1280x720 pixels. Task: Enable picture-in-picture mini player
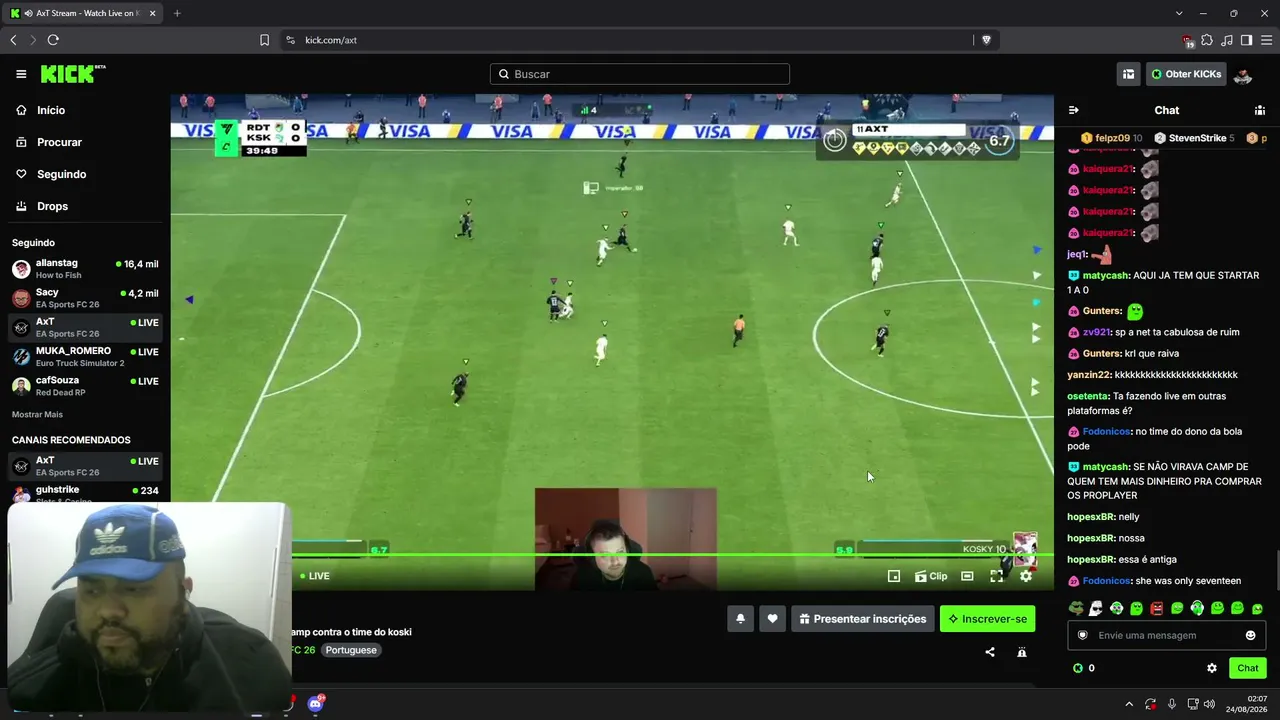pos(894,576)
